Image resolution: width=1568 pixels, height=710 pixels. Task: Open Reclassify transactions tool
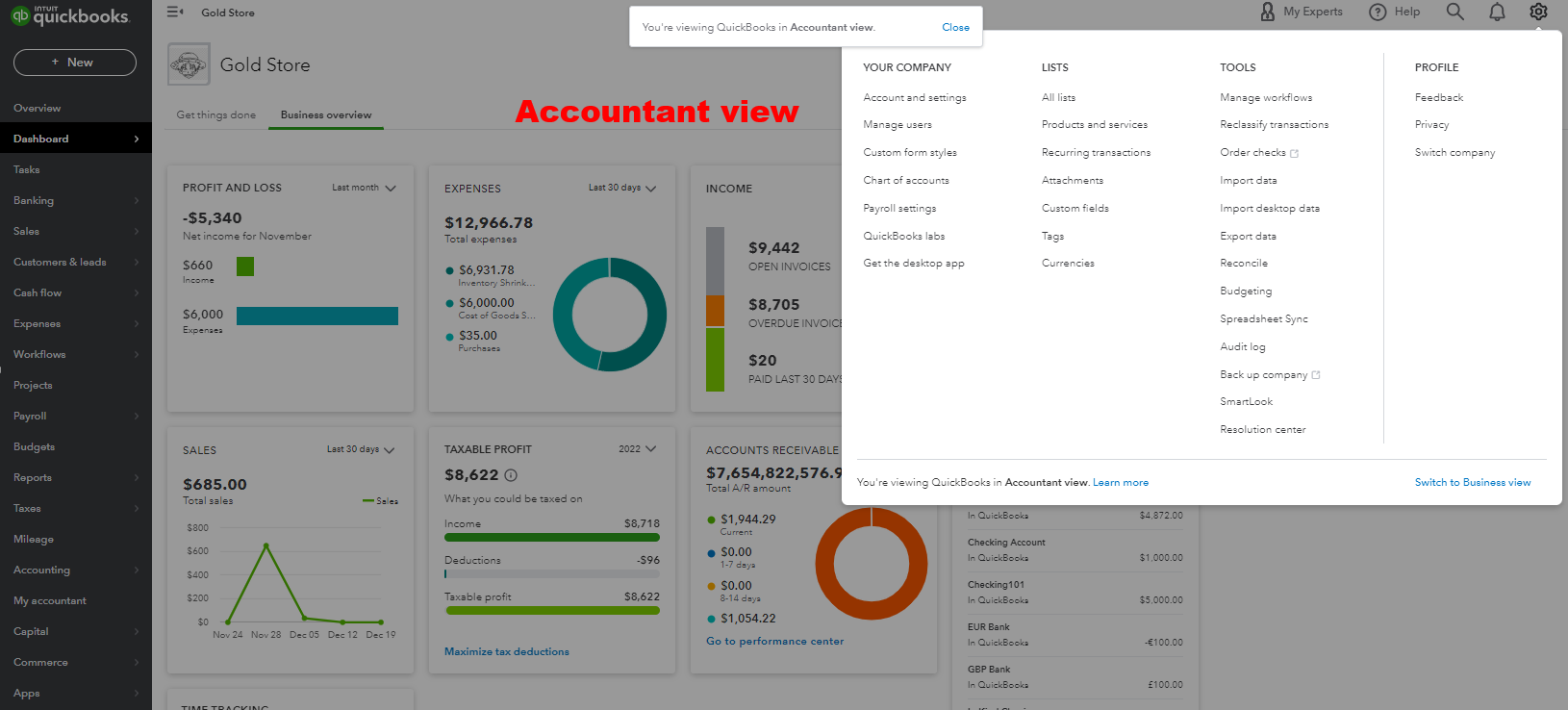1275,125
